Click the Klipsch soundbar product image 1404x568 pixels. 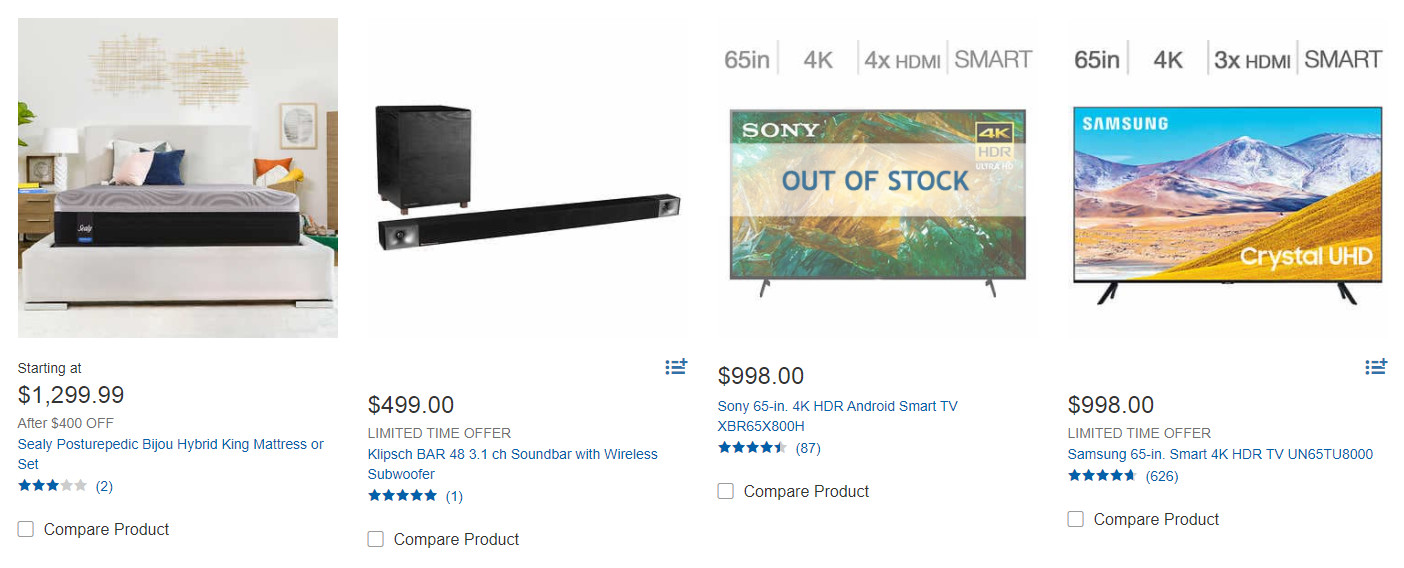(528, 178)
